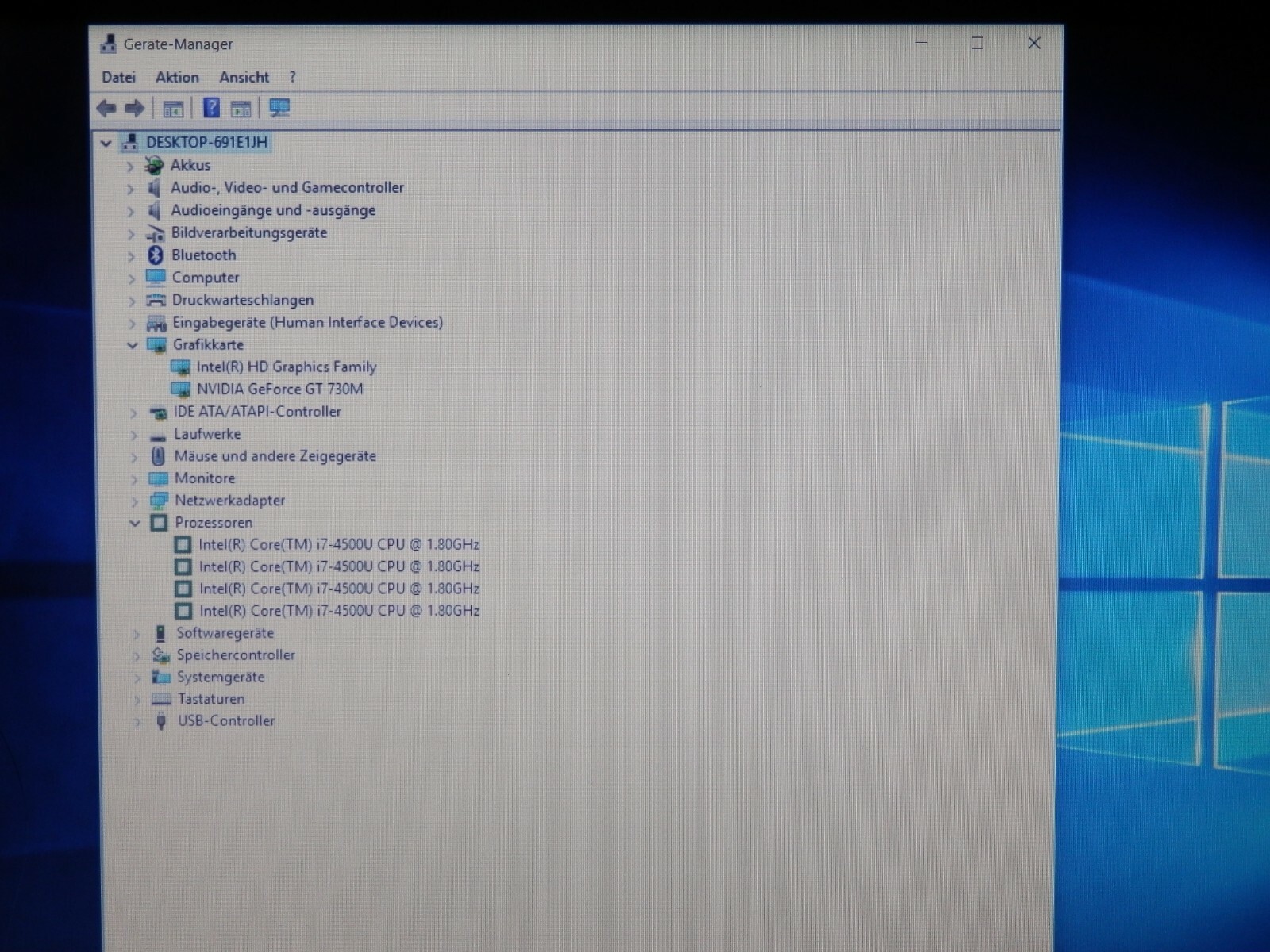The width and height of the screenshot is (1270, 952).
Task: Minimize the Geräte-Manager window
Action: click(922, 43)
